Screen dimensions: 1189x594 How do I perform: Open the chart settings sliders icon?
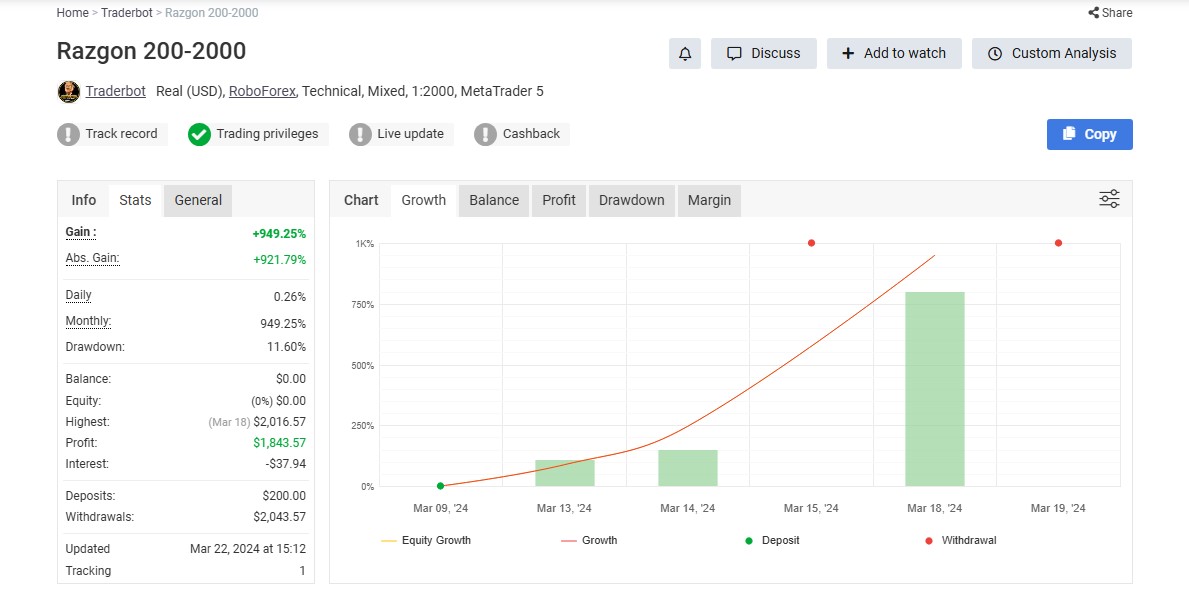1109,200
